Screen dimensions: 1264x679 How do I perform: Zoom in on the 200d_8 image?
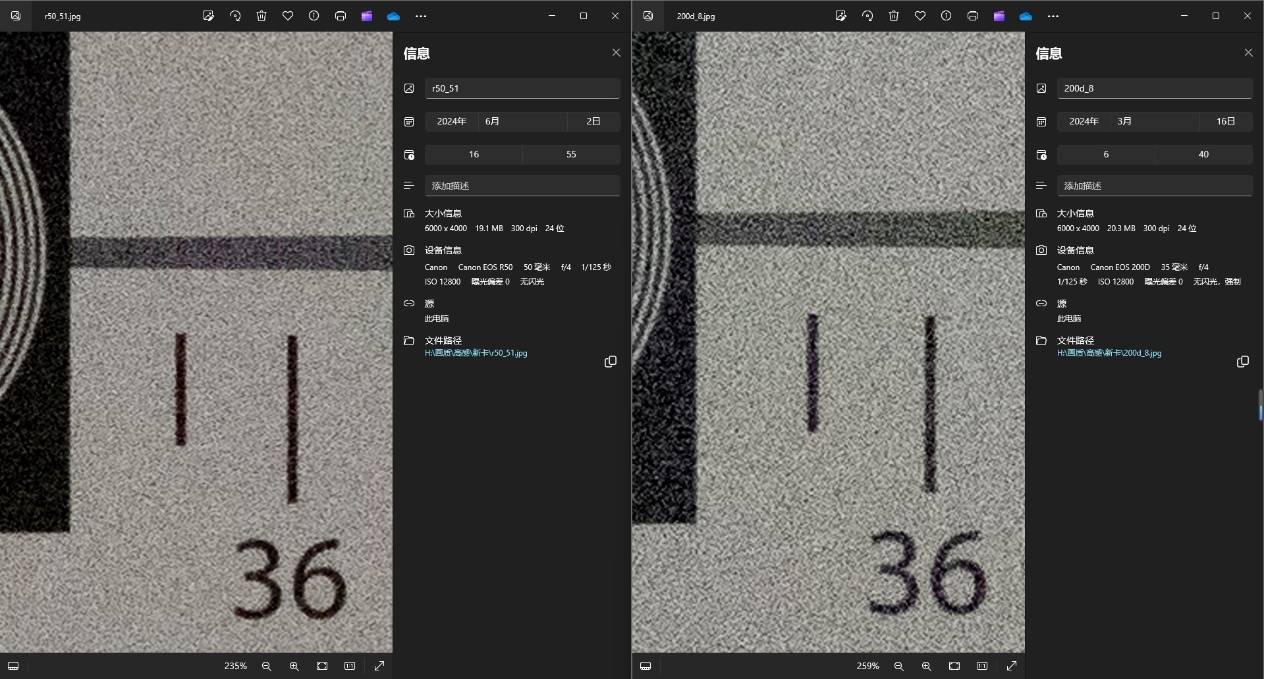(x=926, y=666)
